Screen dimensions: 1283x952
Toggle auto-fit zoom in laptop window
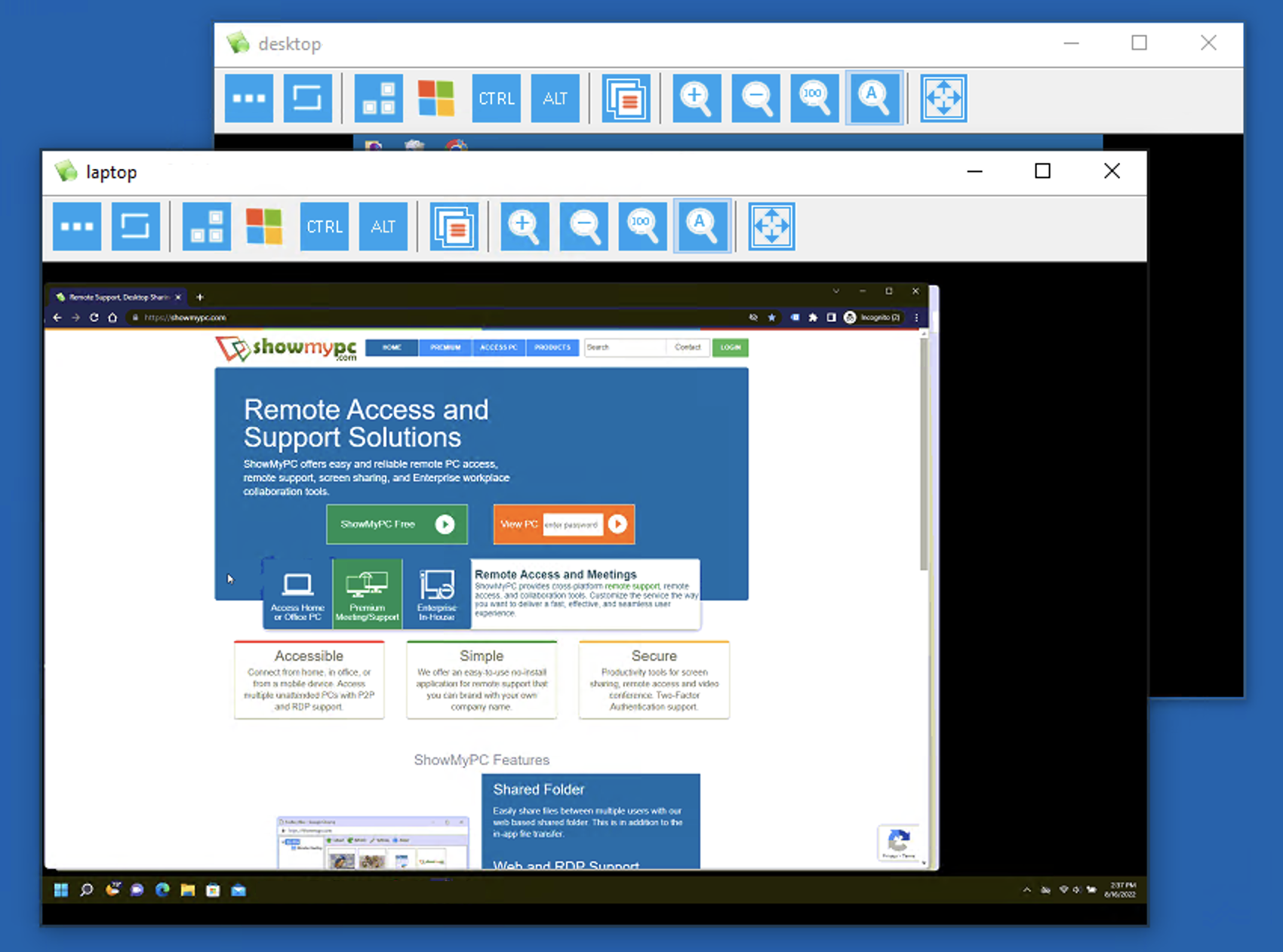pyautogui.click(x=702, y=226)
